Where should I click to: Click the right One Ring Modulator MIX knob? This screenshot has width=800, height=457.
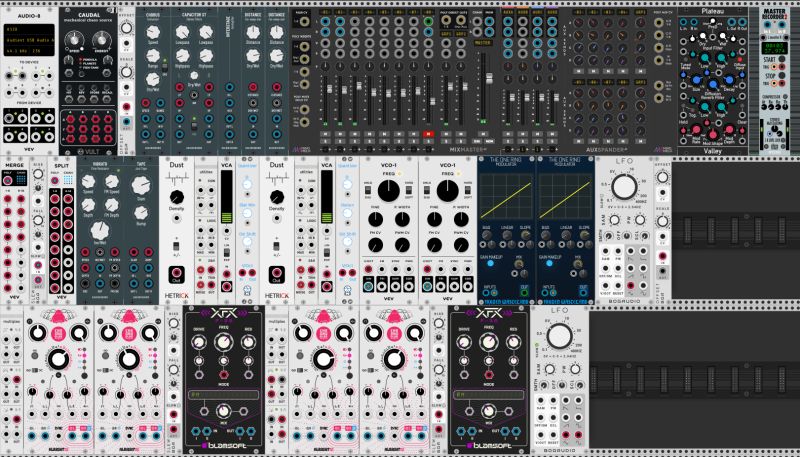(577, 263)
